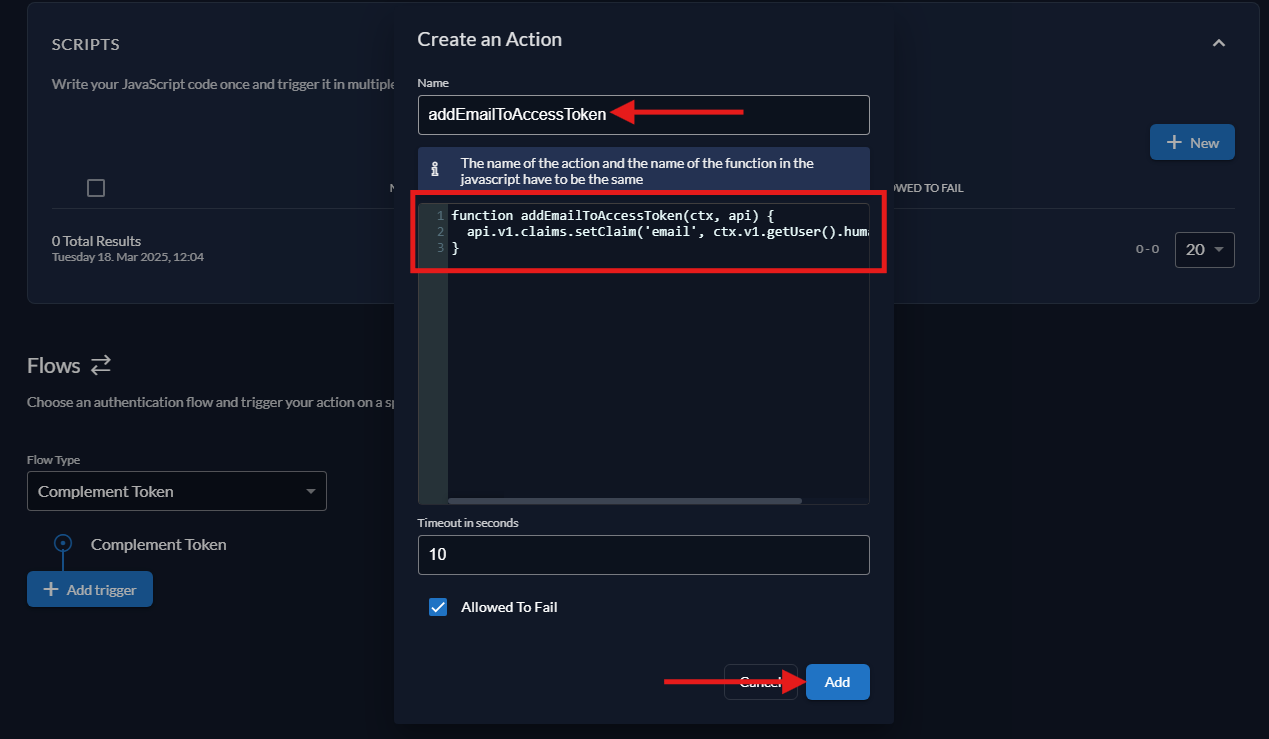
Task: Click line number 3 in the code editor
Action: point(439,247)
